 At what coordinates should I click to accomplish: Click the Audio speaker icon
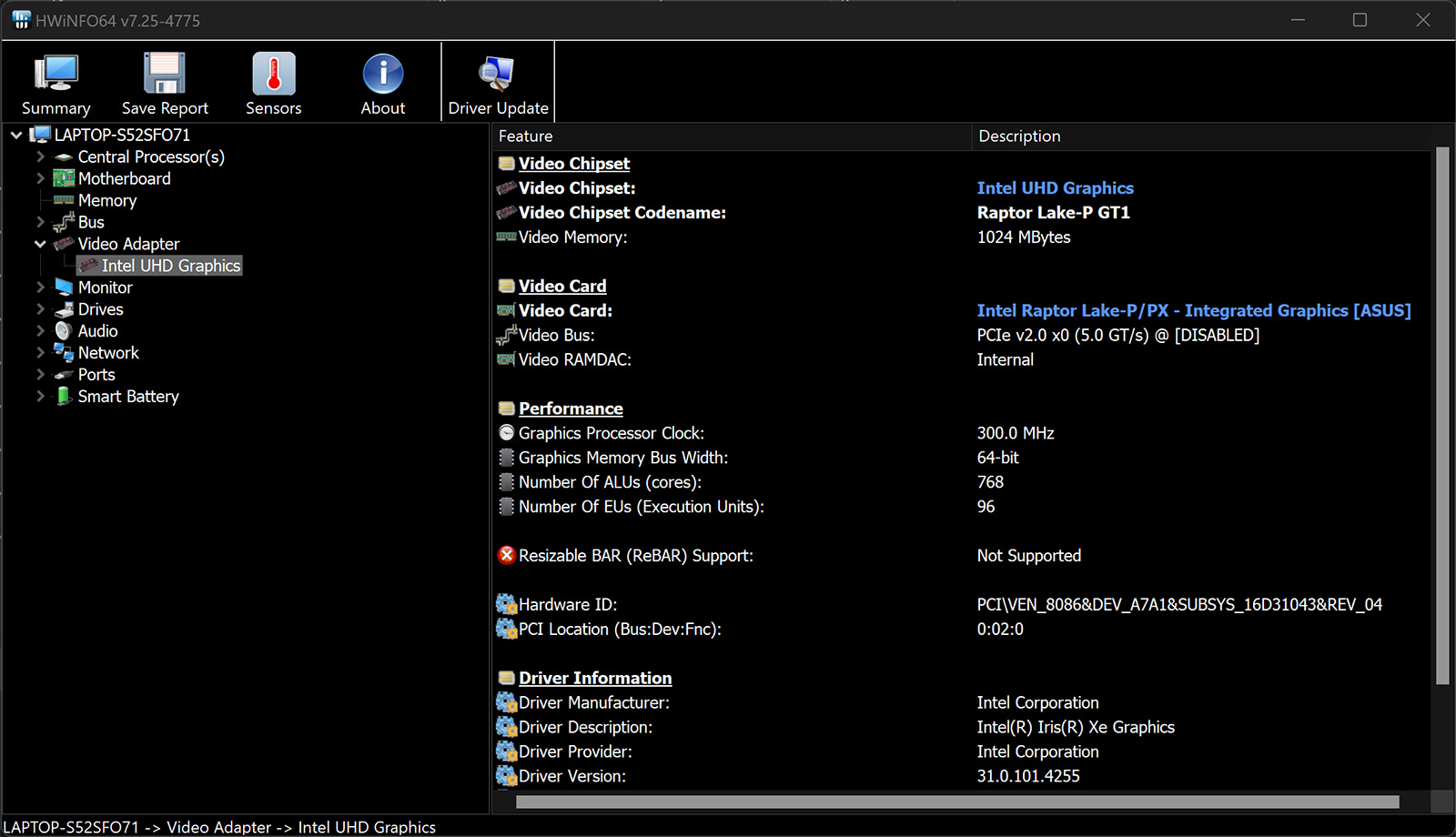tap(64, 331)
